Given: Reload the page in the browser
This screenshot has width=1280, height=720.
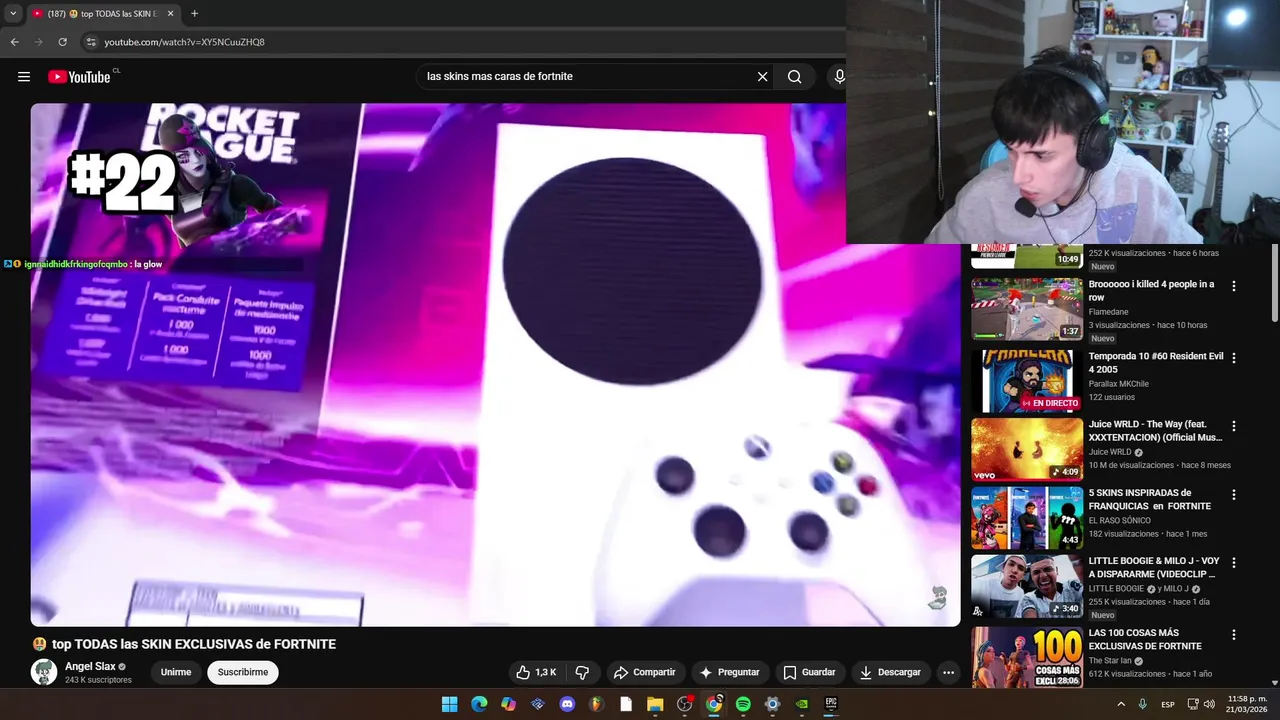Looking at the screenshot, I should (x=62, y=42).
